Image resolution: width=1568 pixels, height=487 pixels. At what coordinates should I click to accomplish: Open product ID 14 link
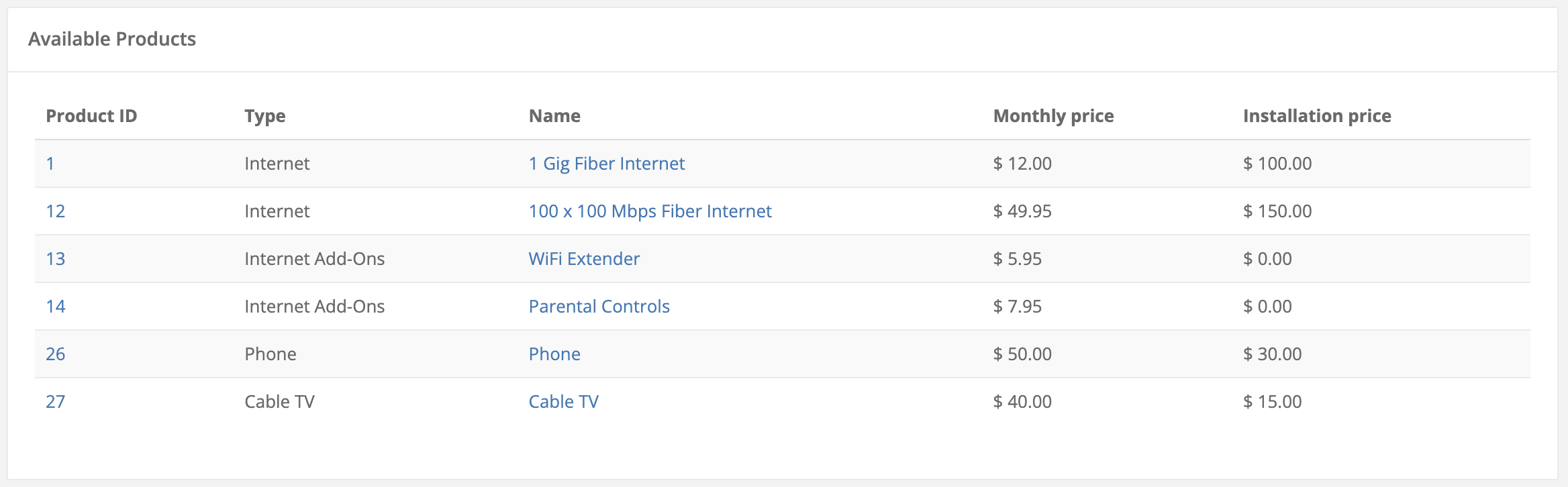coord(55,307)
